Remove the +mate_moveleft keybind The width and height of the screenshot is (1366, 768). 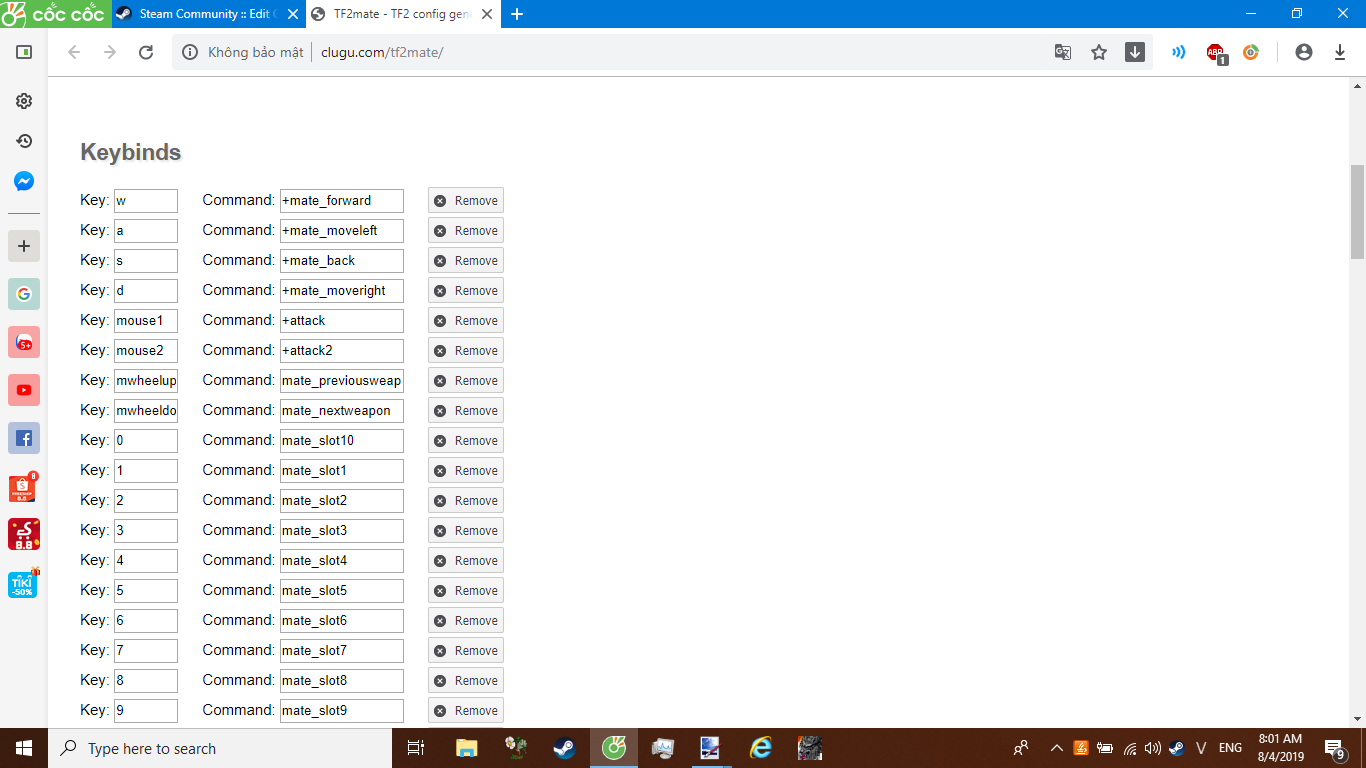click(x=466, y=231)
